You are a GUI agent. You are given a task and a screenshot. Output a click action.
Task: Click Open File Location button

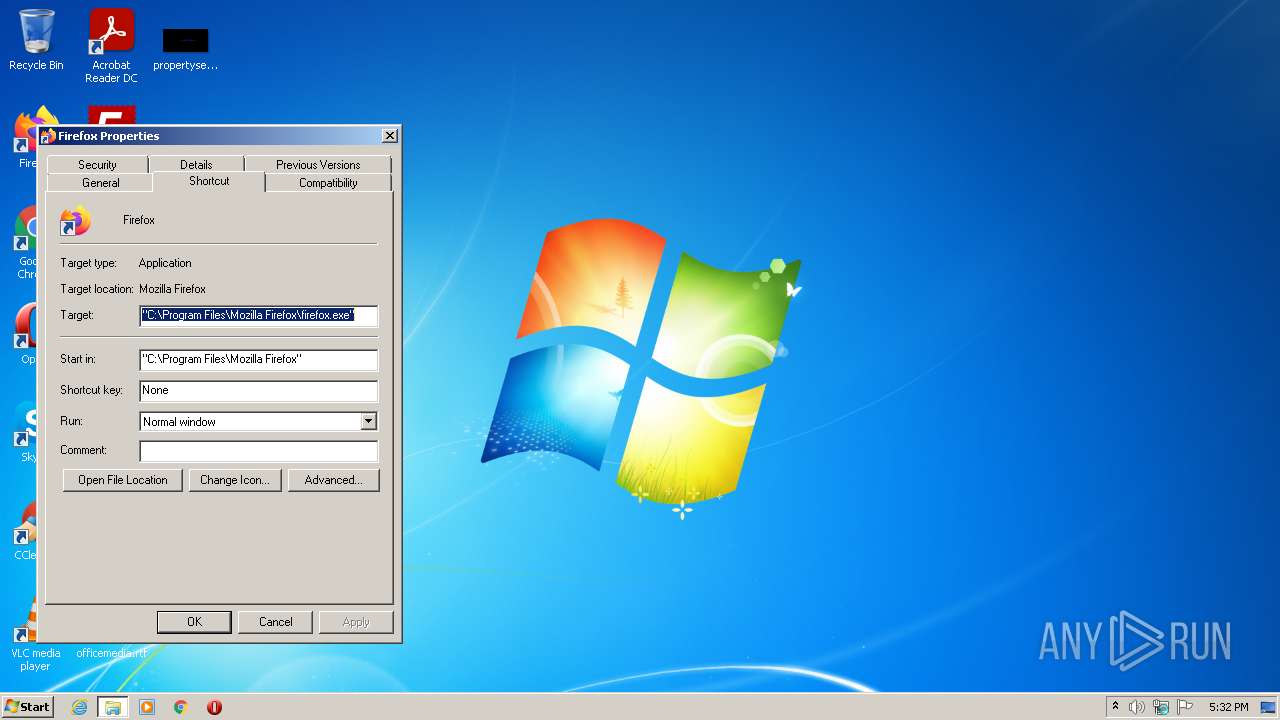coord(123,480)
